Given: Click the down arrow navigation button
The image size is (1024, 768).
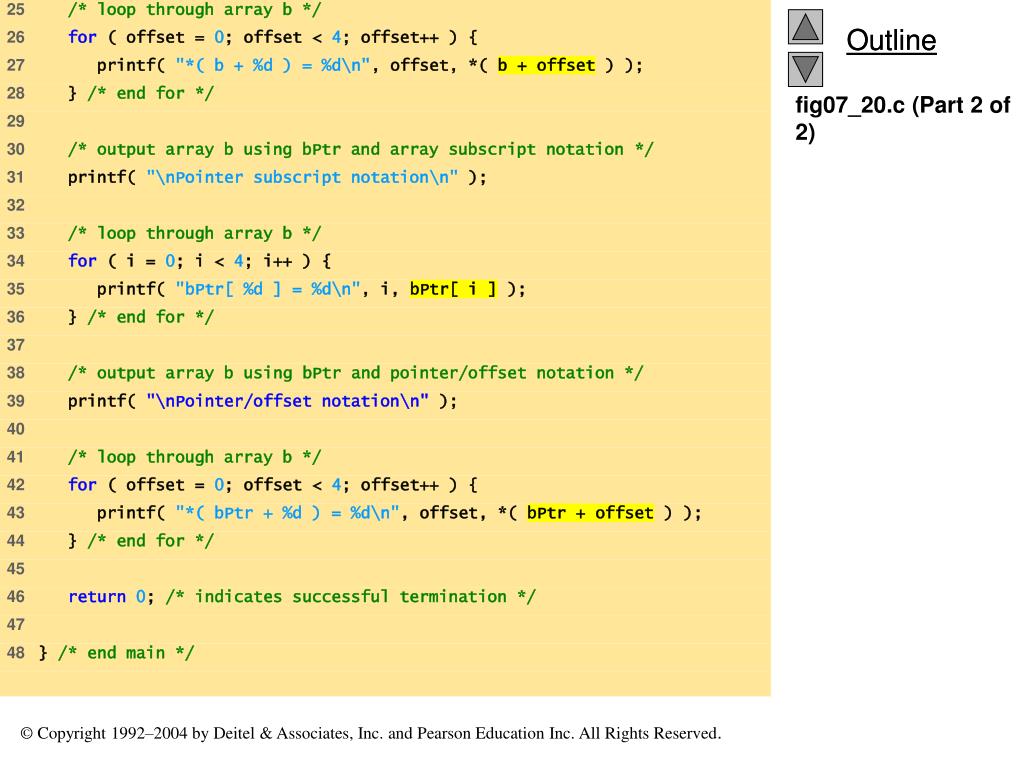Looking at the screenshot, I should (805, 69).
